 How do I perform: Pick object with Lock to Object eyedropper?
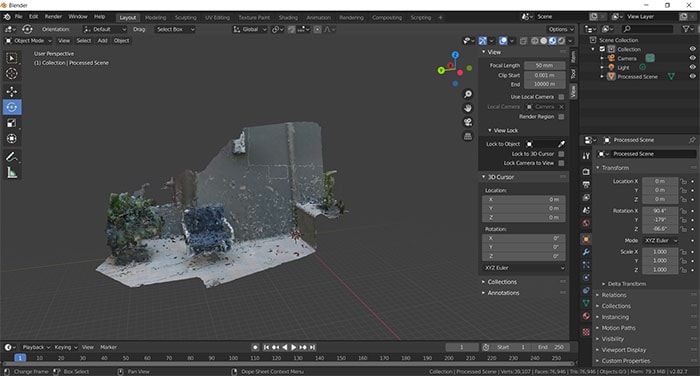561,144
